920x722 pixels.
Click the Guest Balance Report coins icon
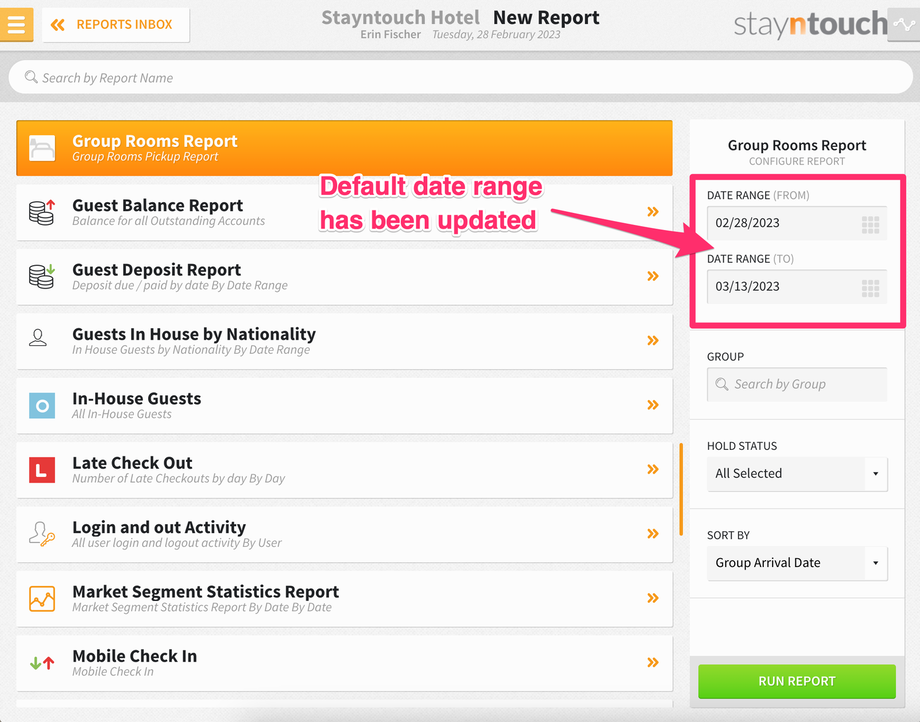[x=42, y=212]
